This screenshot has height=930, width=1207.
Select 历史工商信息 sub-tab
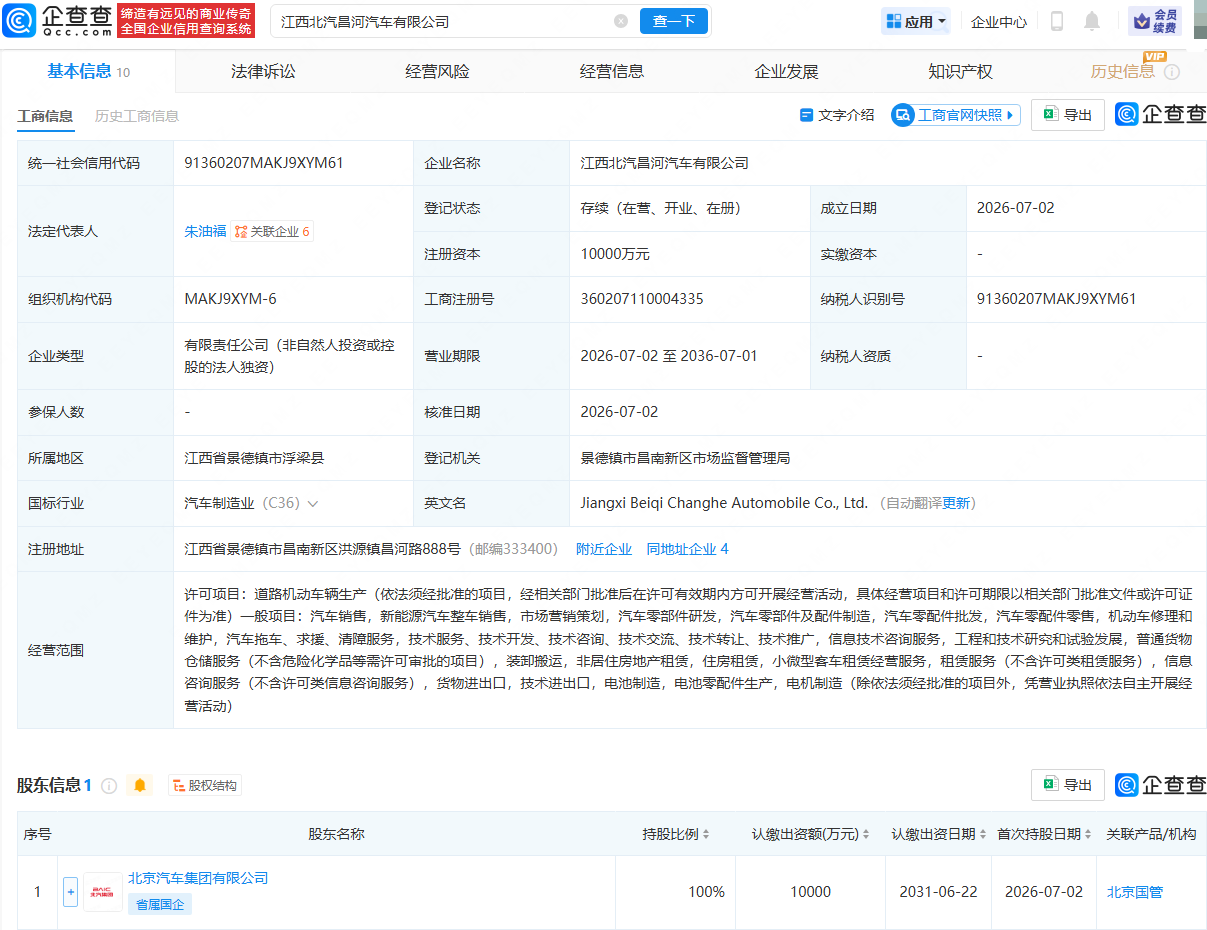137,116
